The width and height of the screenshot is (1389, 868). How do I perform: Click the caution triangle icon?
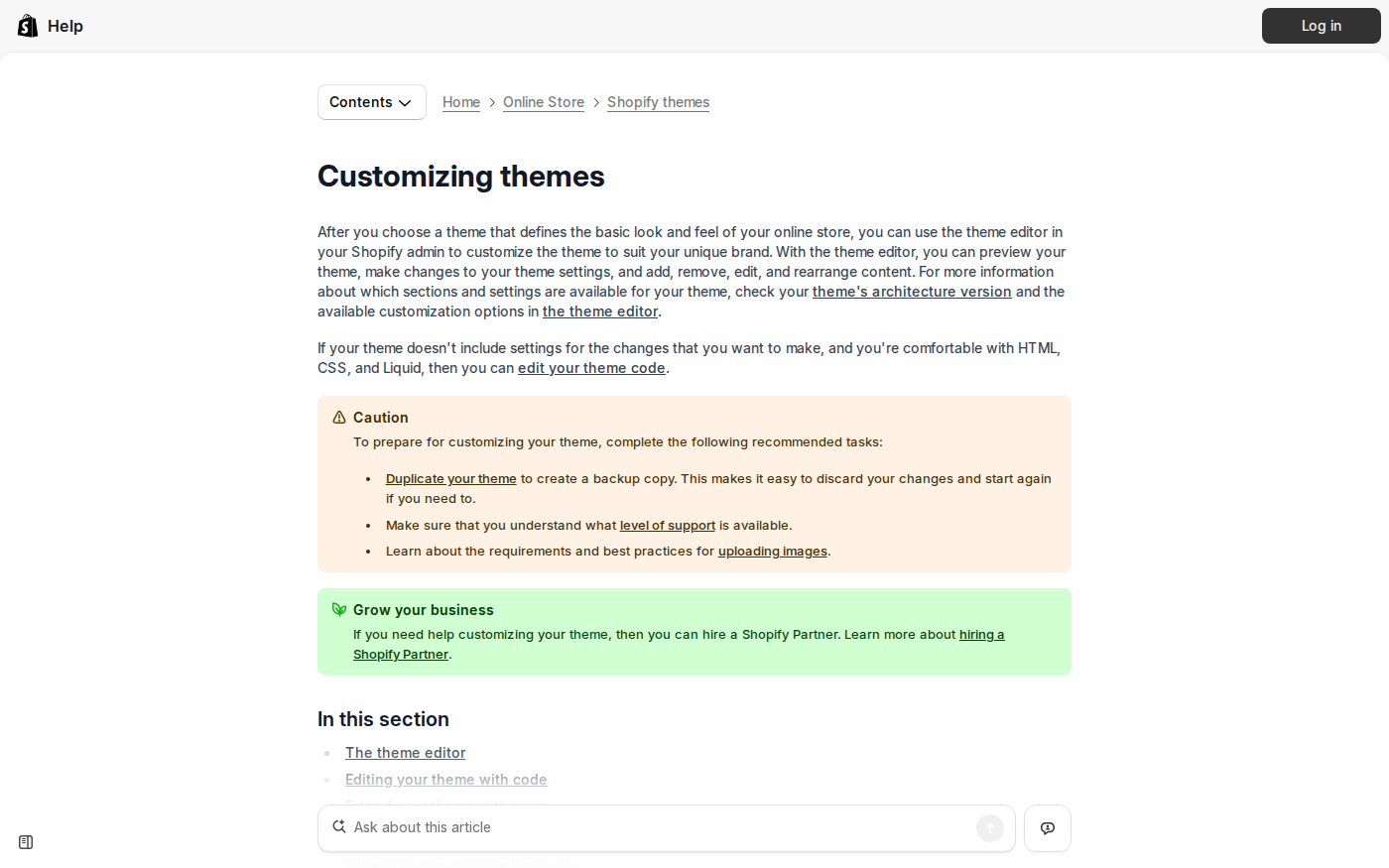click(x=338, y=417)
